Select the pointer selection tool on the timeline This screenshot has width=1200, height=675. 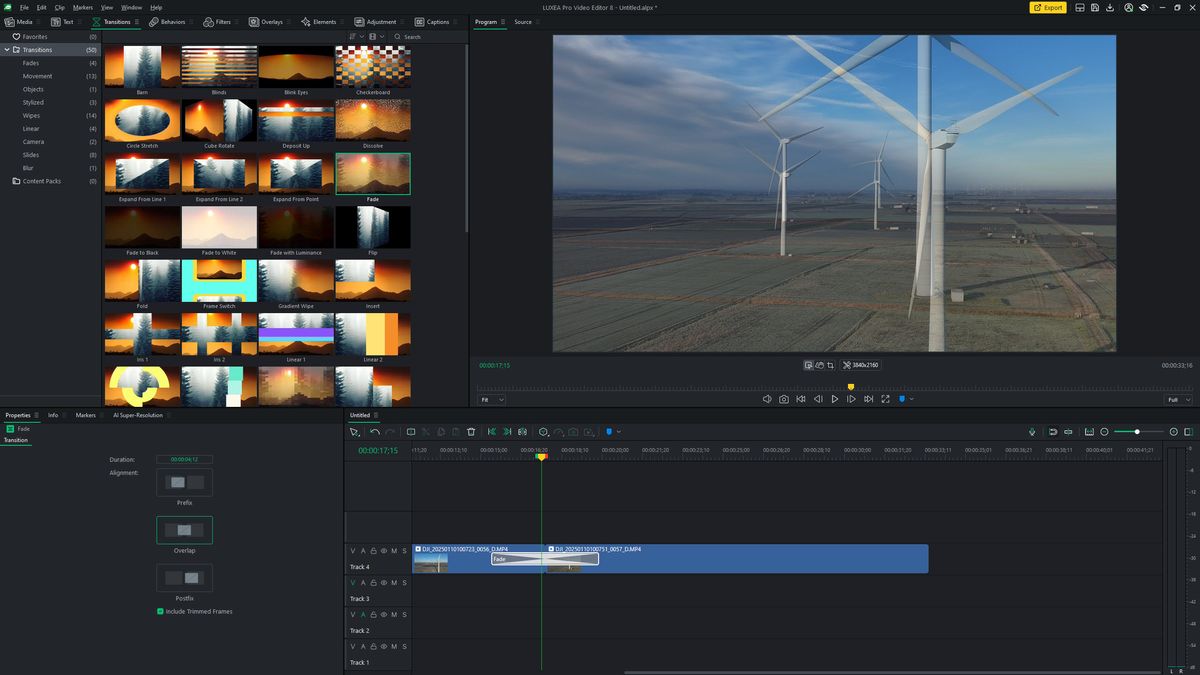click(x=354, y=431)
